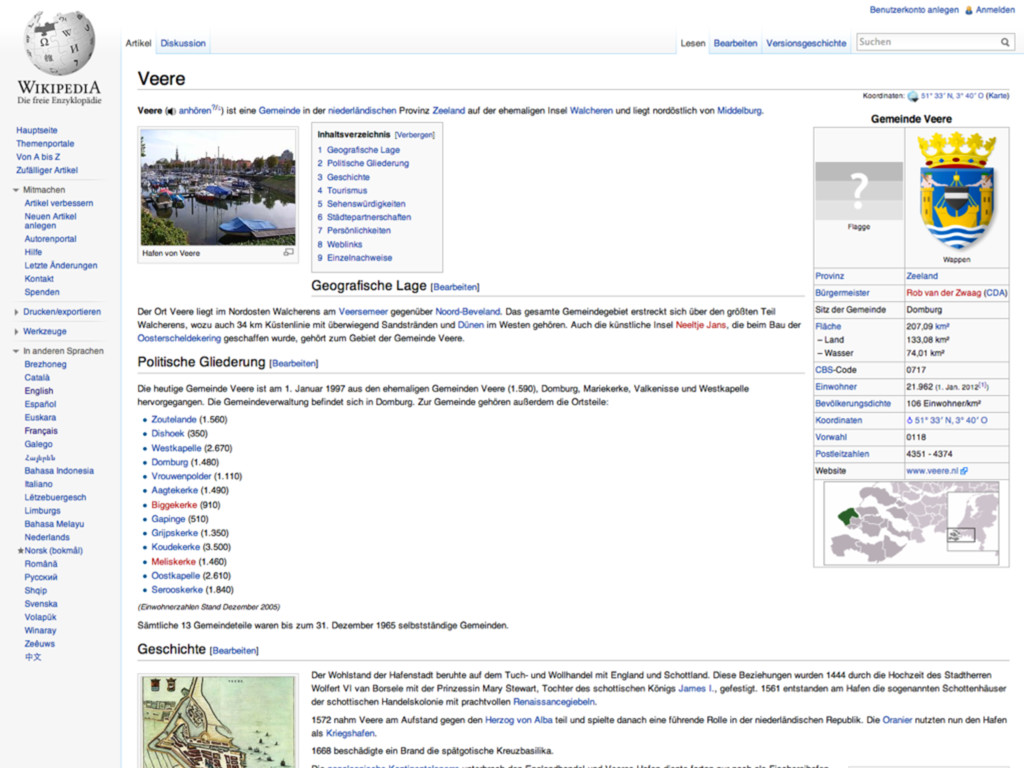The image size is (1024, 768).
Task: Click the Fläche infobox link
Action: (x=828, y=327)
